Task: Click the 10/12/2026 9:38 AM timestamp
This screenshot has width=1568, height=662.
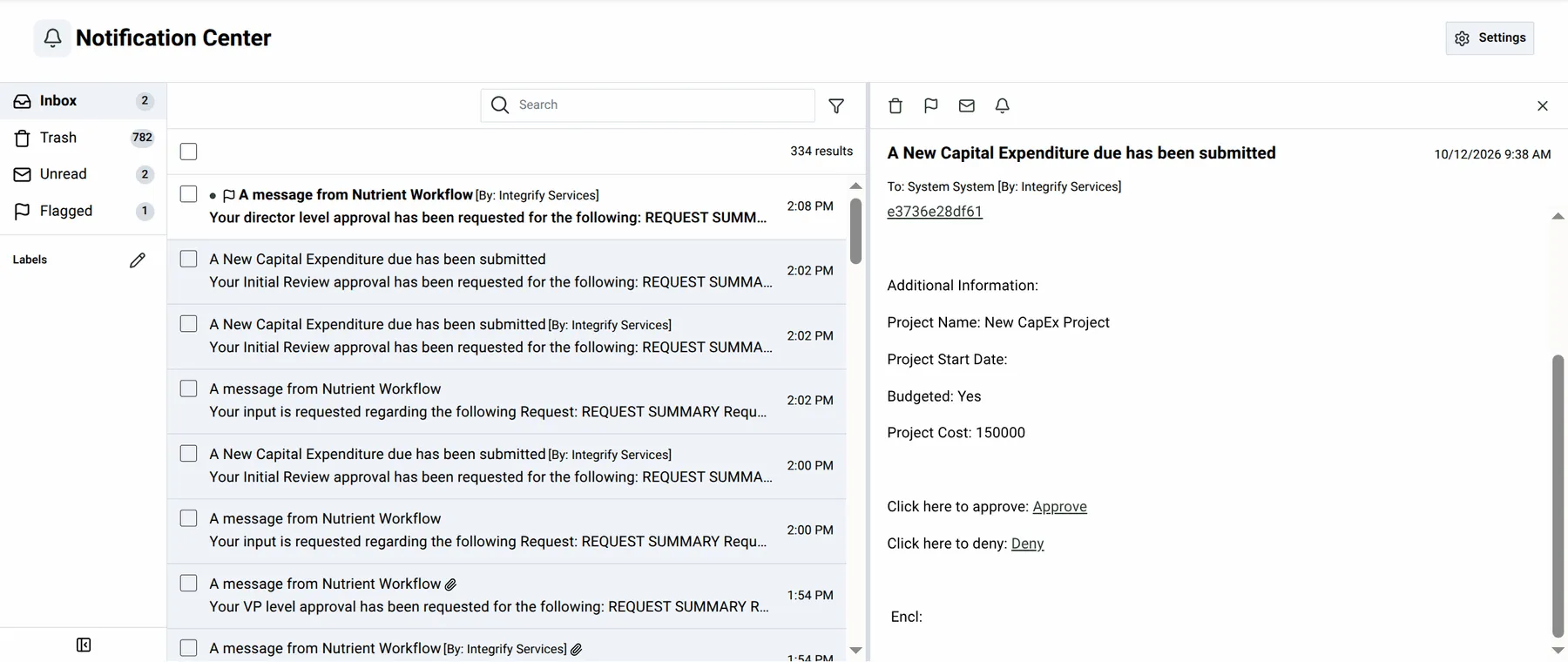Action: pos(1492,154)
